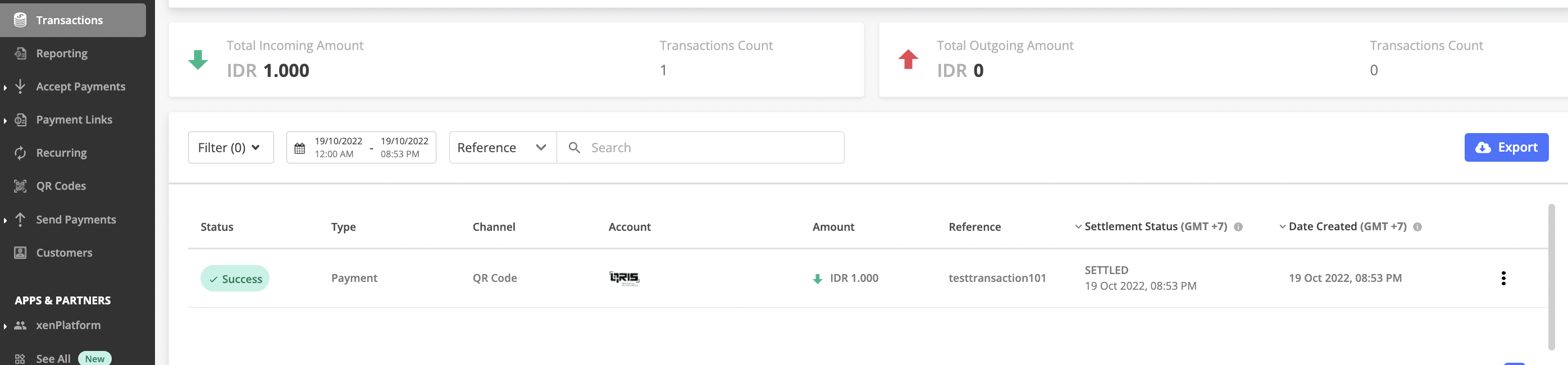Click the QRIS account logo
1568x365 pixels.
(624, 278)
